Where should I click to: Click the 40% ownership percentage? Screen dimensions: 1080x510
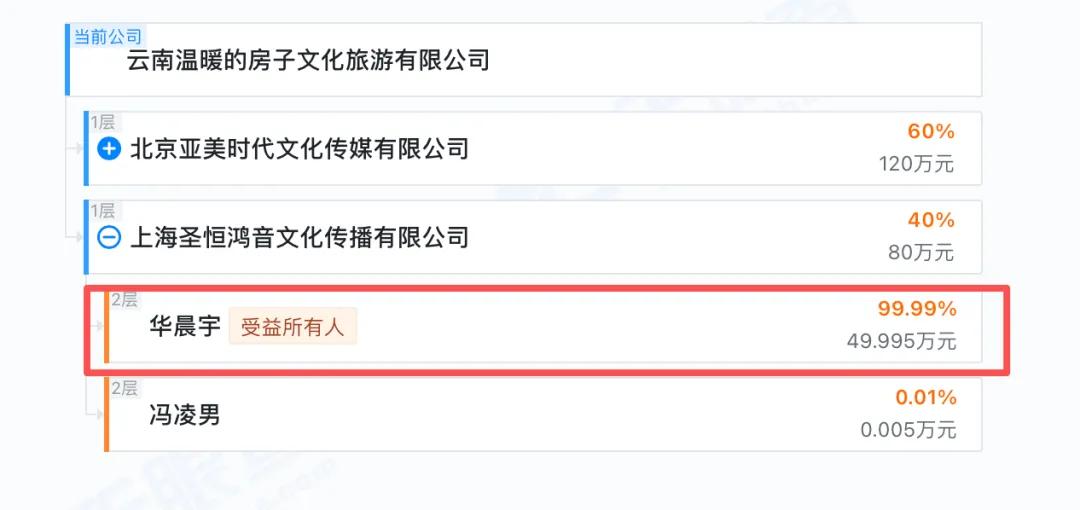(930, 220)
